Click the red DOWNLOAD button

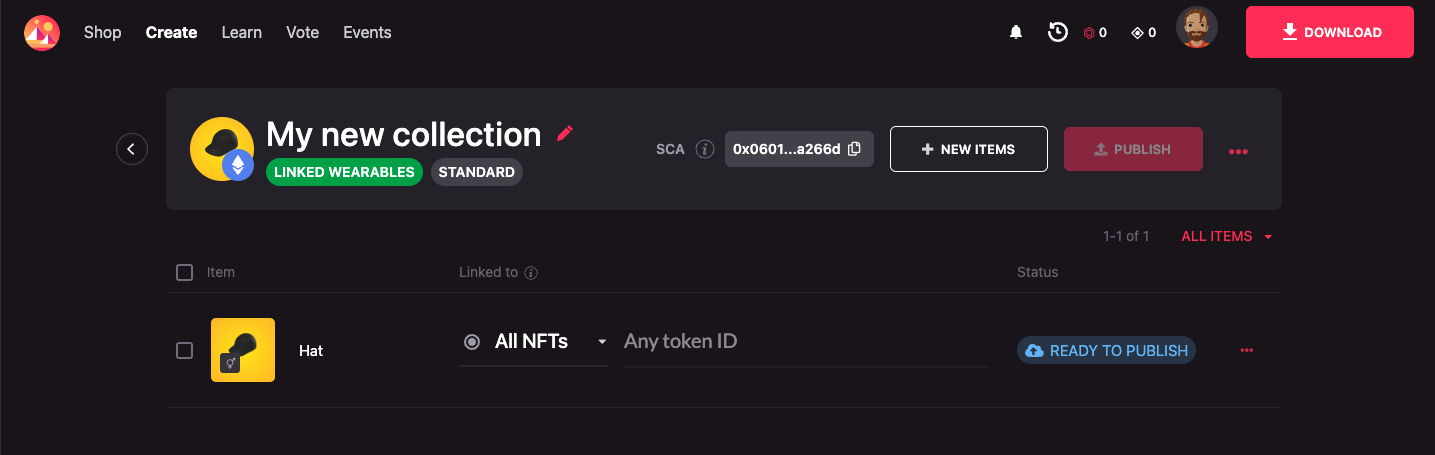[1329, 33]
